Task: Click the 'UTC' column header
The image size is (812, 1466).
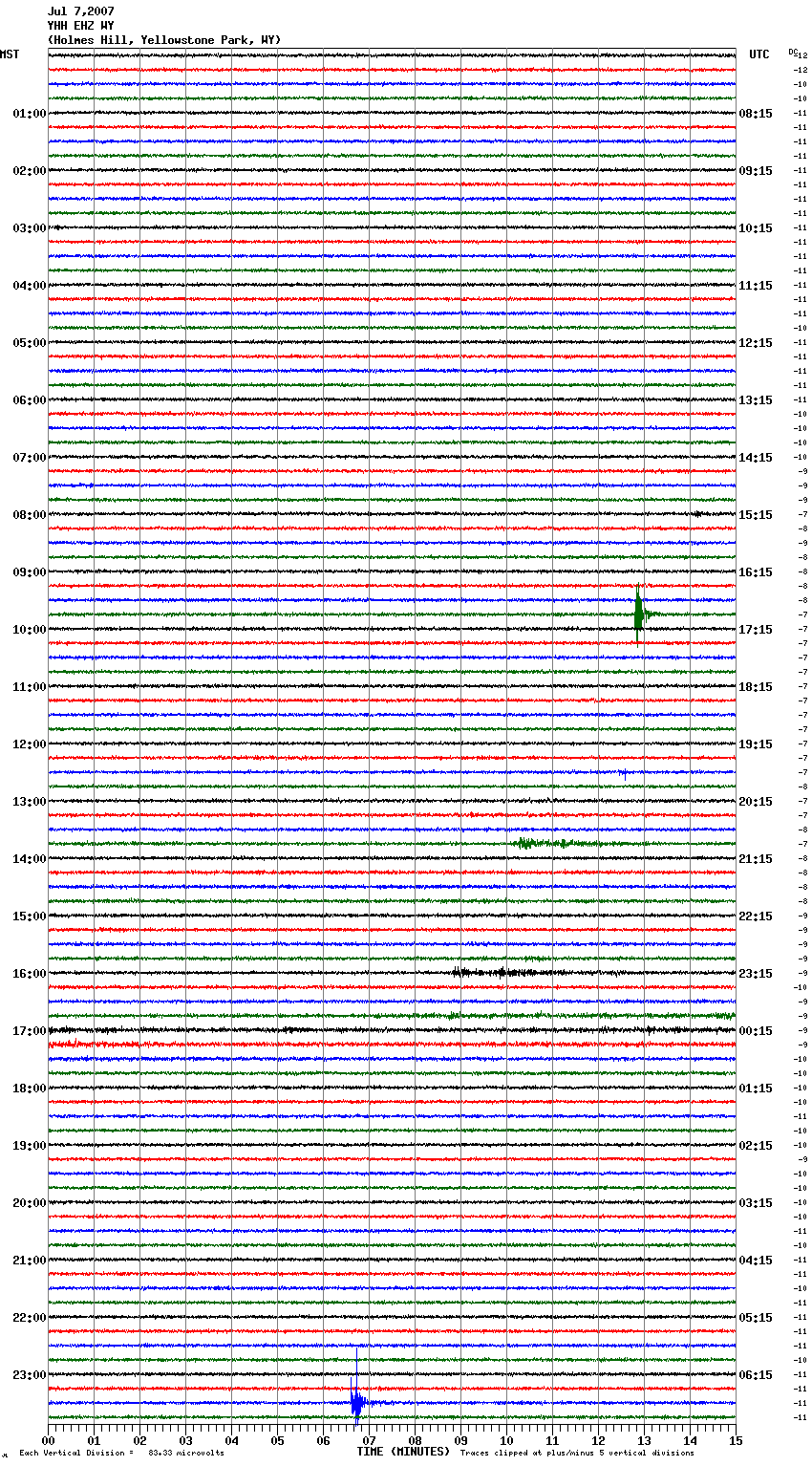Action: click(759, 54)
